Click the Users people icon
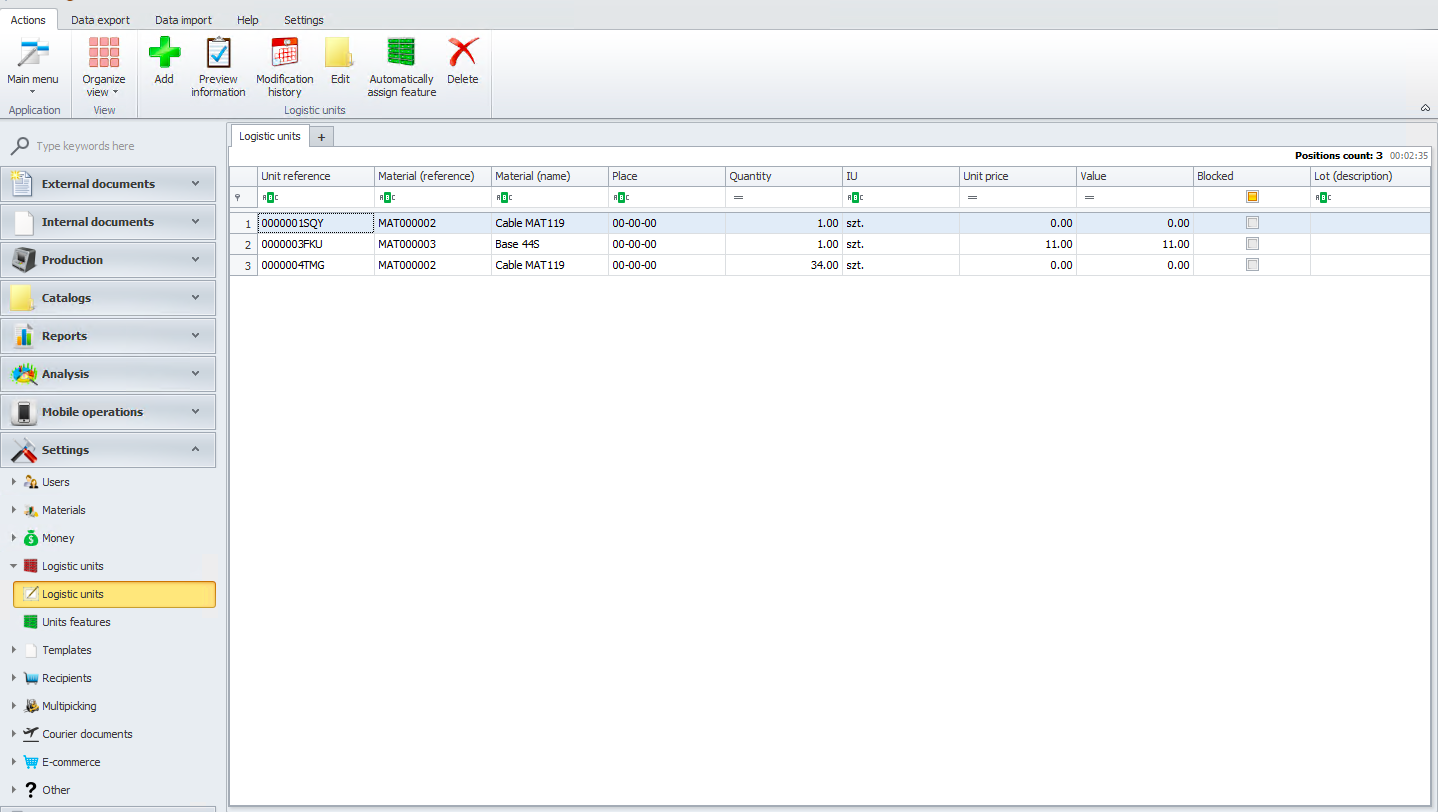This screenshot has height=812, width=1438. point(31,482)
